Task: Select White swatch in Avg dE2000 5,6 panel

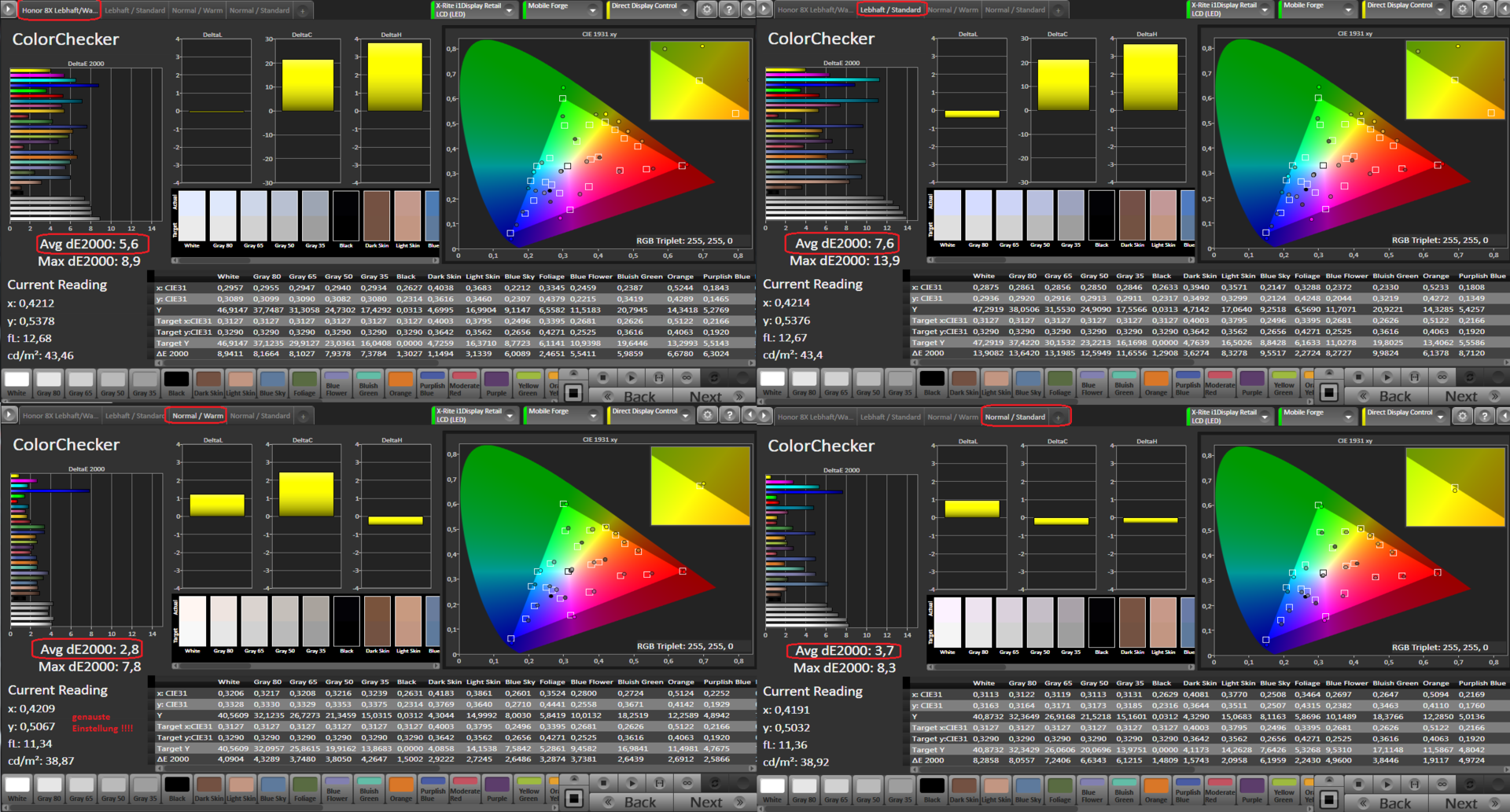Action: (x=17, y=384)
